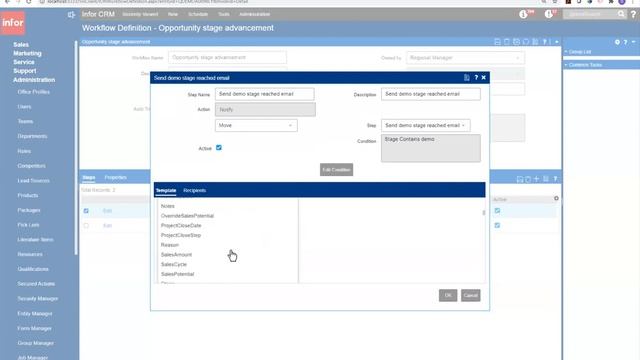
Task: Select the Reason field in the list
Action: (170, 245)
